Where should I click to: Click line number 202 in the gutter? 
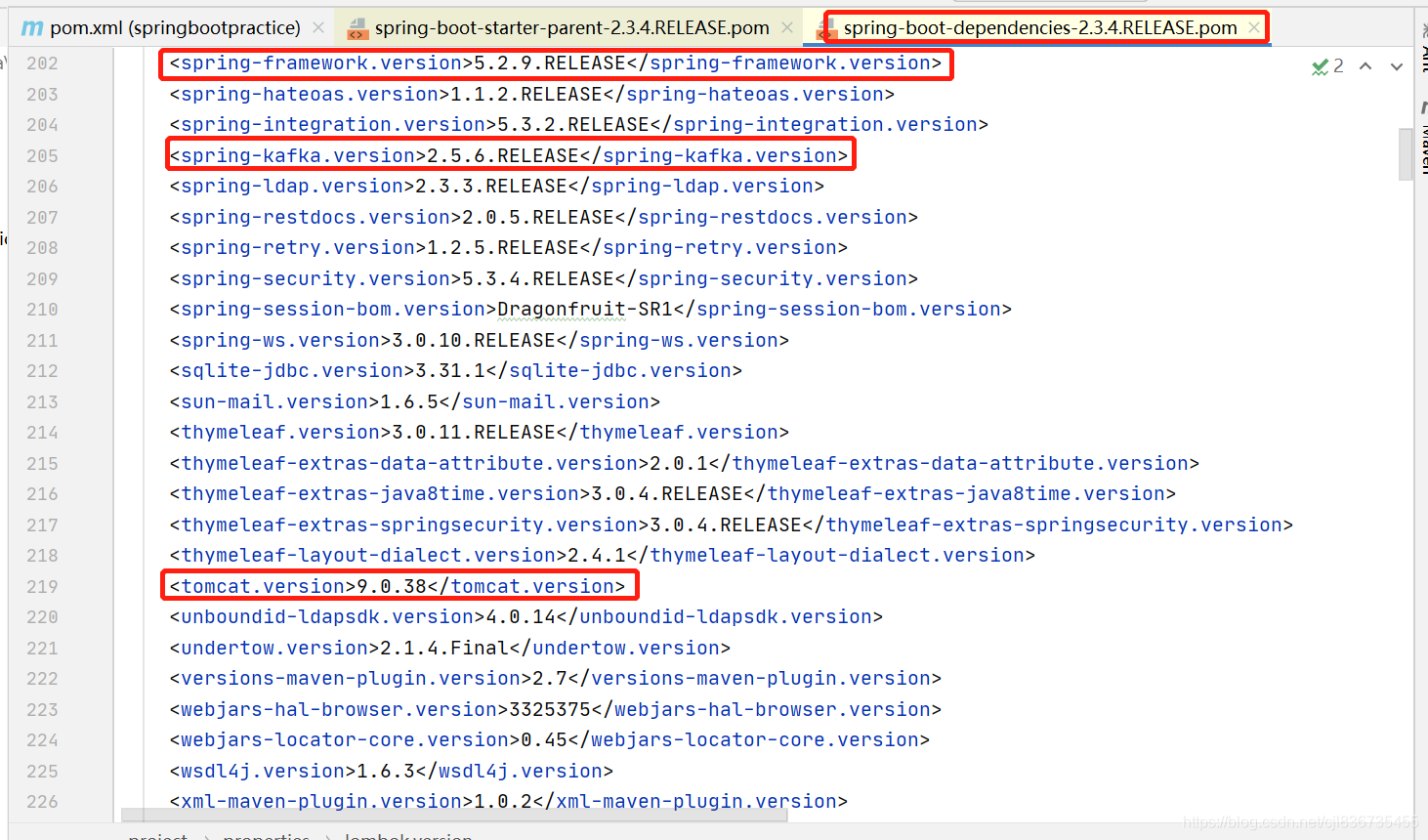click(42, 63)
